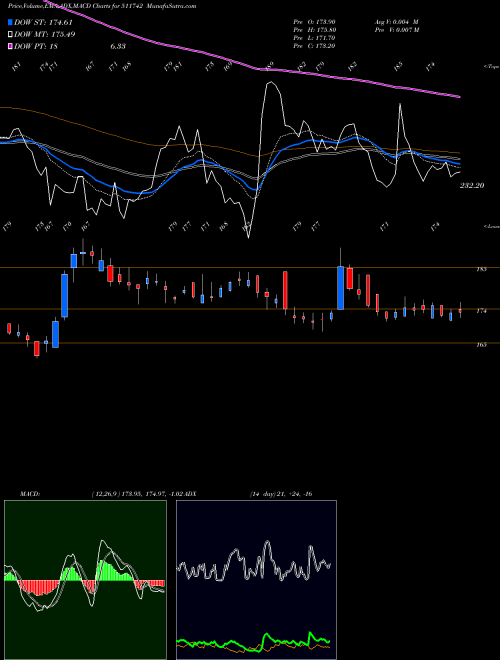The height and width of the screenshot is (660, 500).
Task: Click the ADX '(14 day) 21, +24, -16' text
Action: (x=280, y=494)
